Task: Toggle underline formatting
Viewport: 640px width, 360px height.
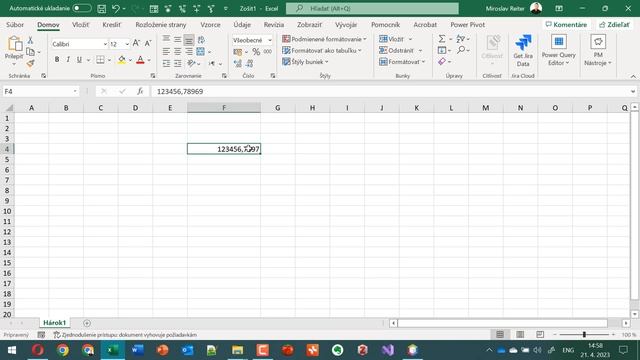Action: [x=79, y=60]
